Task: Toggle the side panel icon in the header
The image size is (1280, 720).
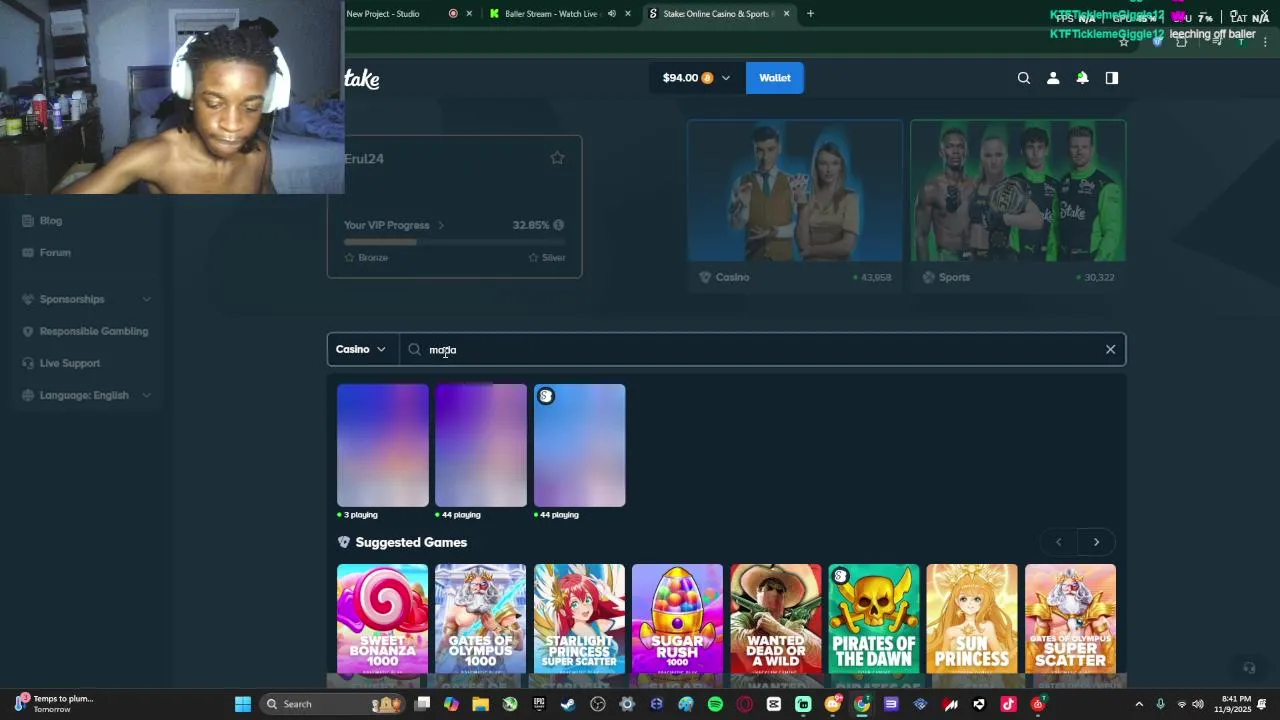Action: coord(1111,78)
